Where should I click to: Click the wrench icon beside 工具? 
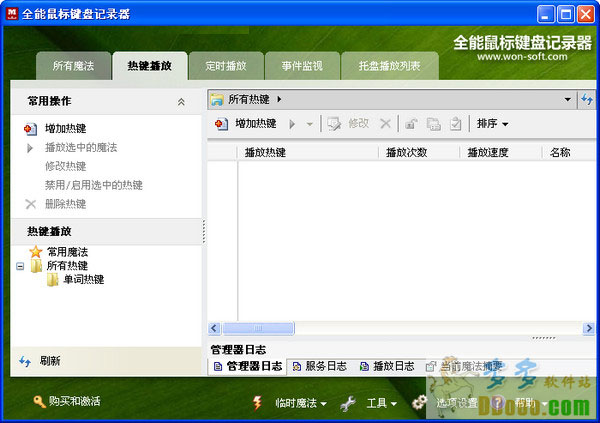click(348, 403)
